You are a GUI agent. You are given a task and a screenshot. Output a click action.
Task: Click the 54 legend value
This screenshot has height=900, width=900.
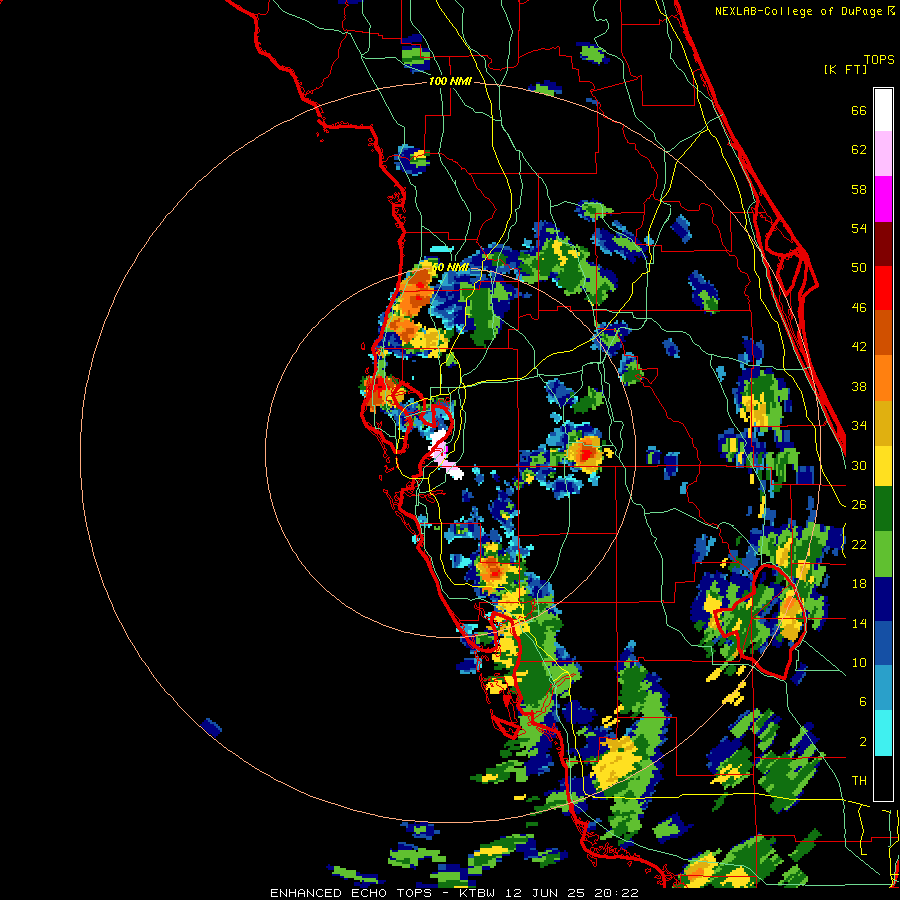click(859, 228)
